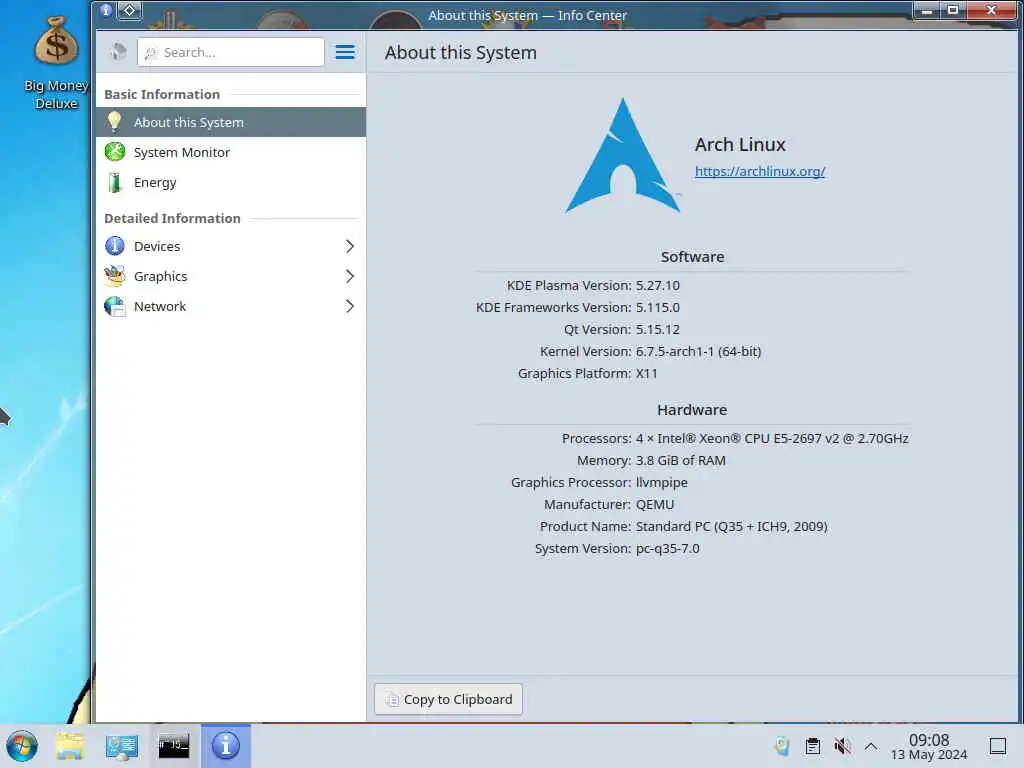The width and height of the screenshot is (1024, 768).
Task: Open the clipboard tray icon
Action: tap(812, 746)
